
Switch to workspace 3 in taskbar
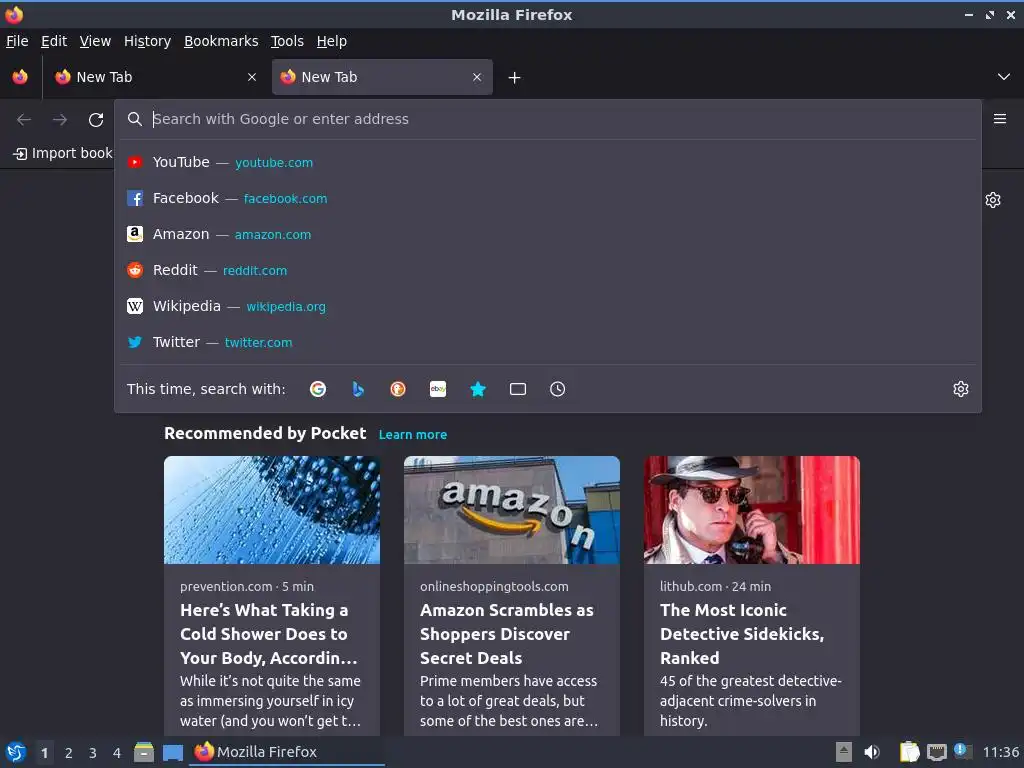tap(93, 753)
